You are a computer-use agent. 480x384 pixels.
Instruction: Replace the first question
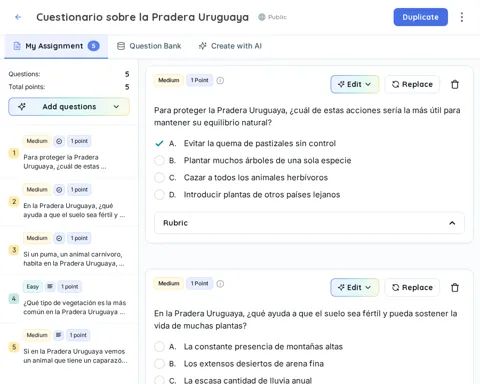pos(412,84)
